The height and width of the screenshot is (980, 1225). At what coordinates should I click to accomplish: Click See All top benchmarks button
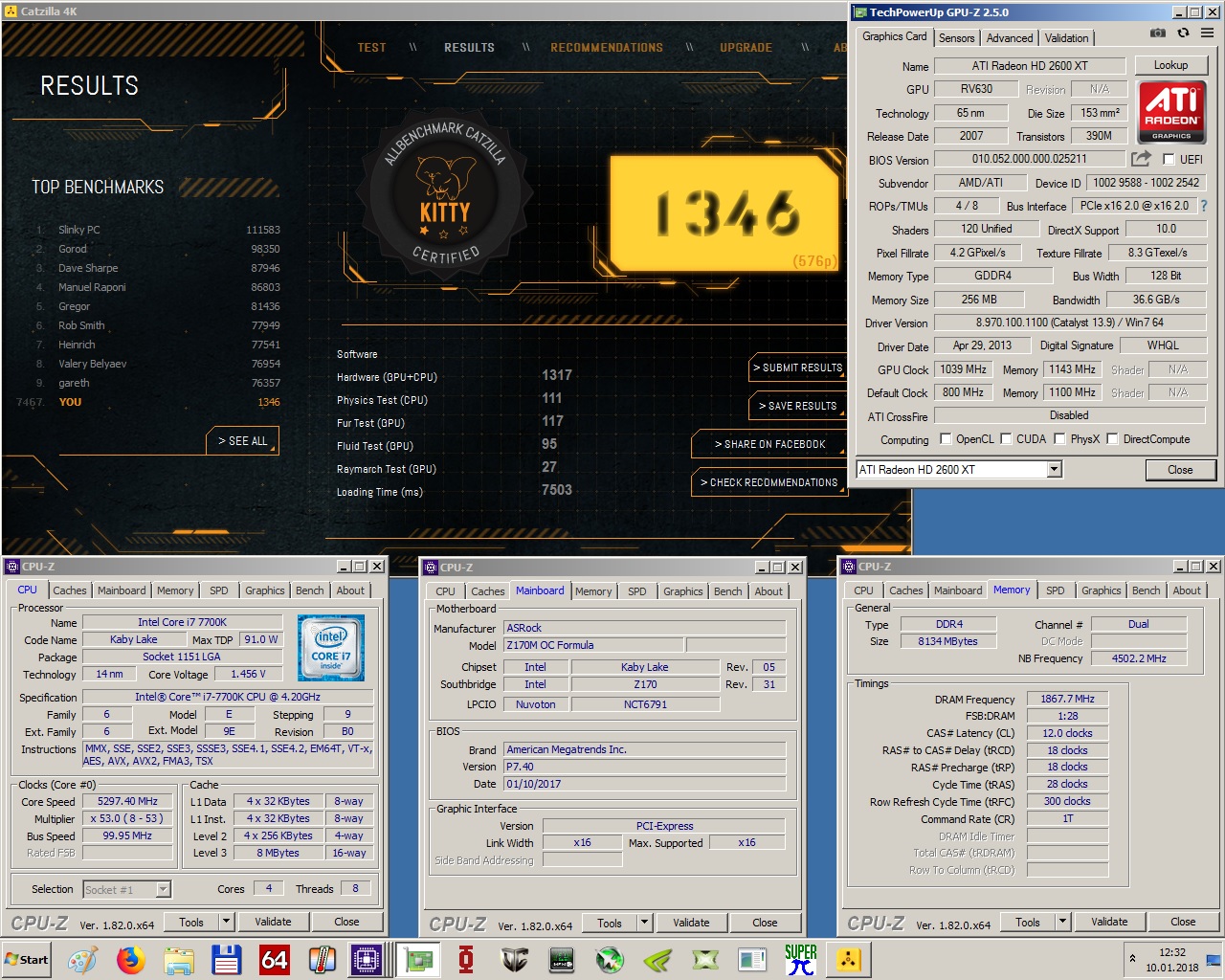tap(242, 440)
